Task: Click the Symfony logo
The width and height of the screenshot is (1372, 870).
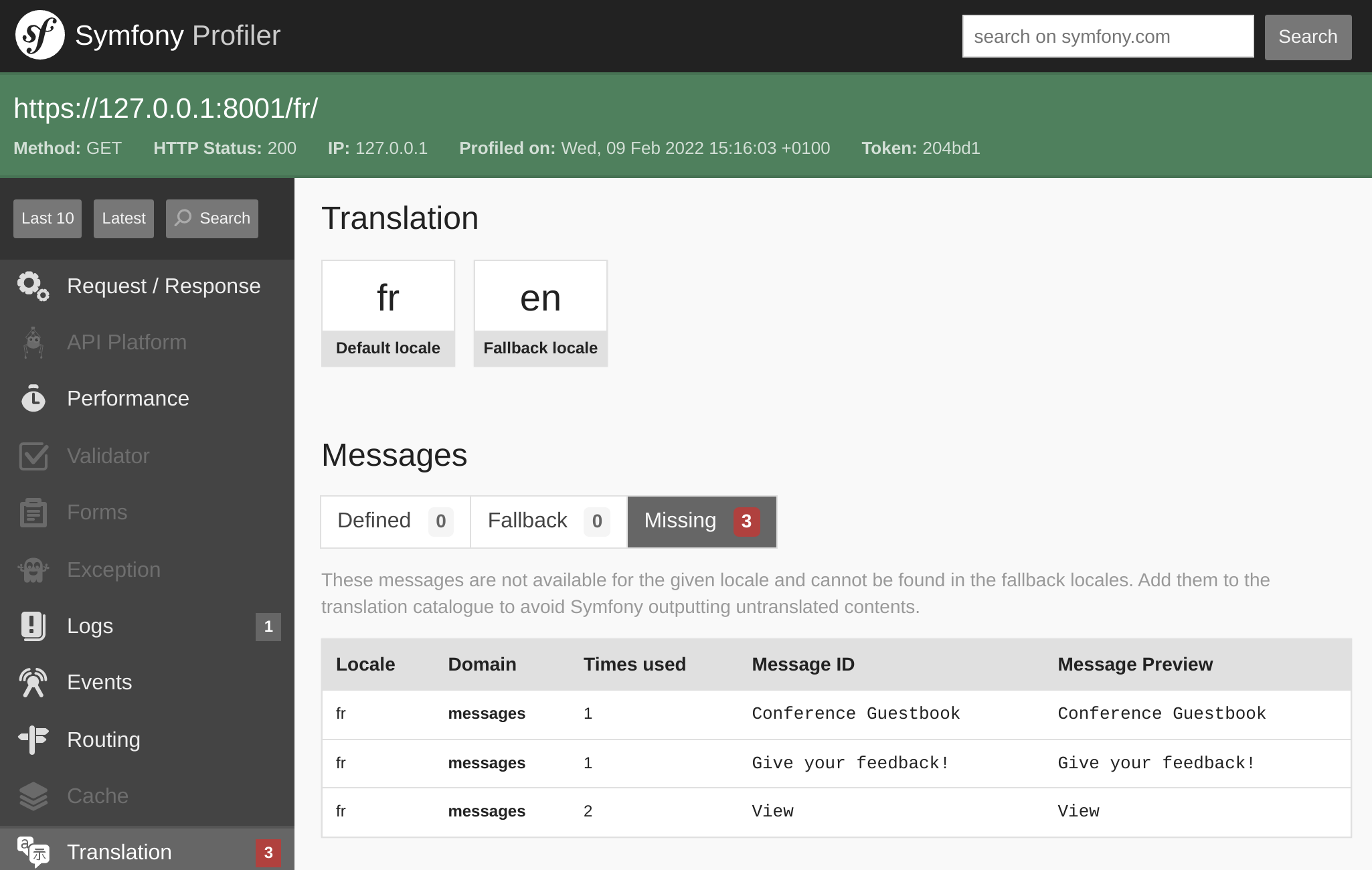Action: click(40, 35)
